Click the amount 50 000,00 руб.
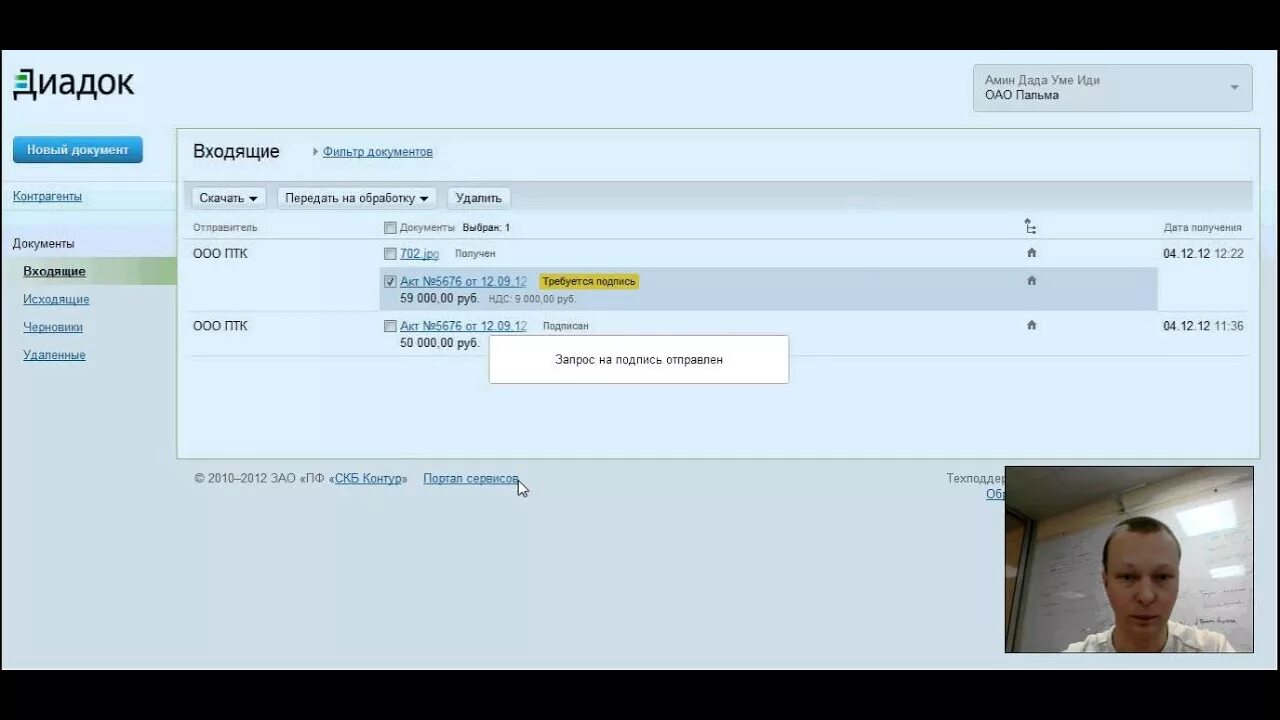 (x=440, y=342)
